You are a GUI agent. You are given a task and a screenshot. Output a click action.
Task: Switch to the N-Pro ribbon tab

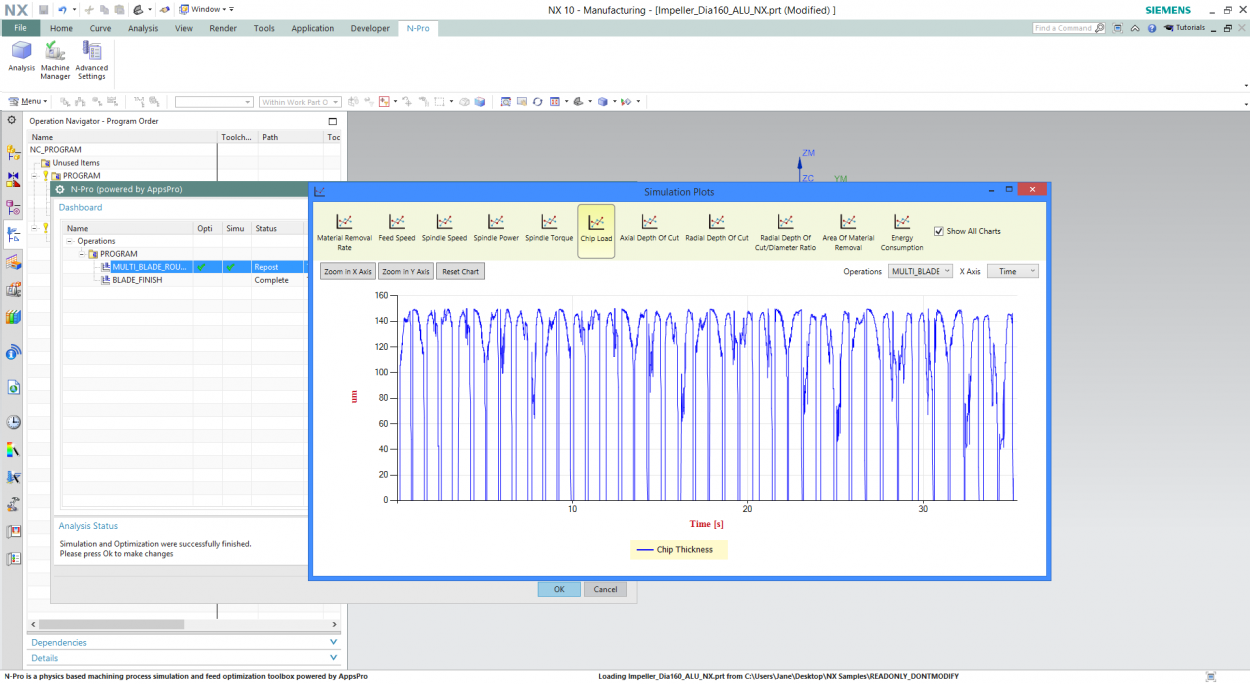(x=417, y=28)
